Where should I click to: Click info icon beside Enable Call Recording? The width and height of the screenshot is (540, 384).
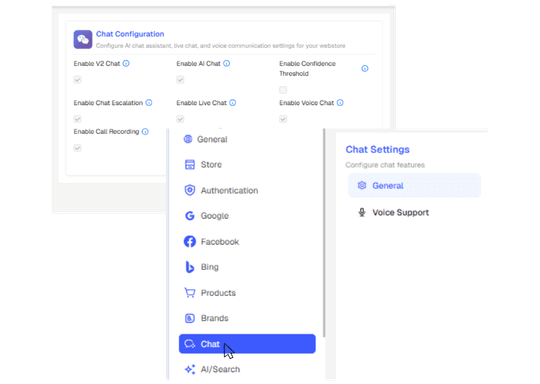(x=145, y=132)
